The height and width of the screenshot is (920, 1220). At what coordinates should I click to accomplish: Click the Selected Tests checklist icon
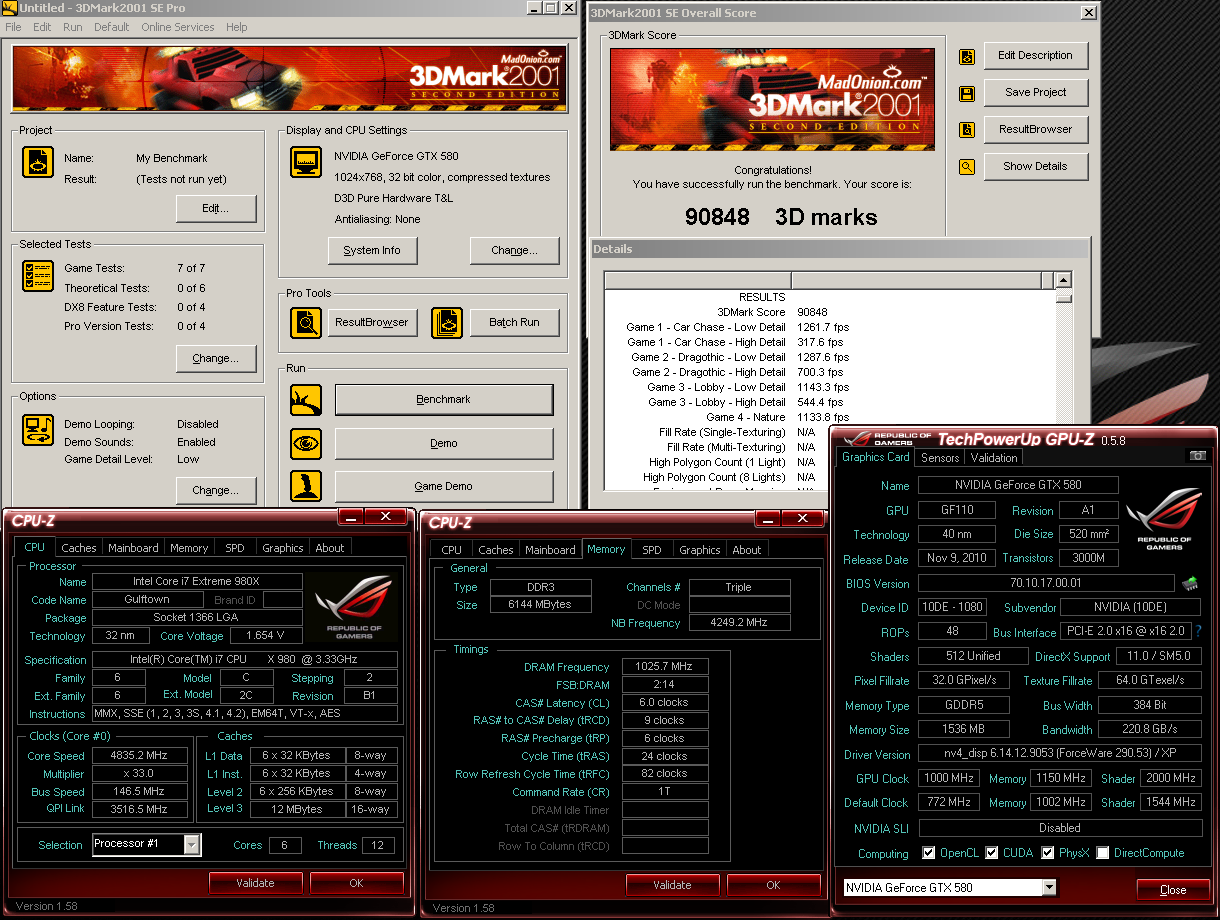click(x=38, y=276)
